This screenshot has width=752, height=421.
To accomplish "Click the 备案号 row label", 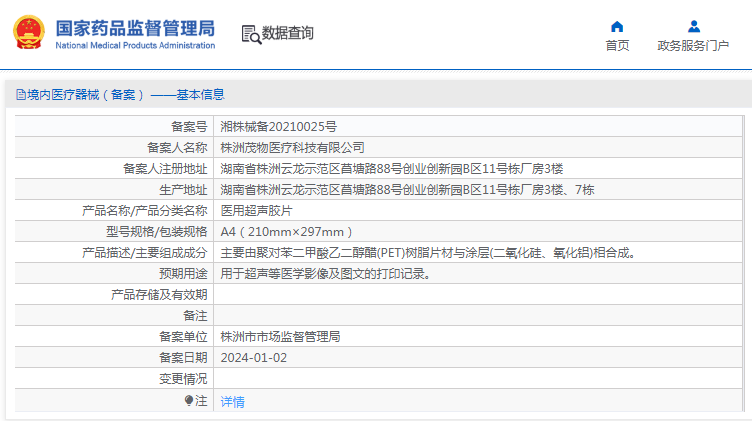I will click(x=189, y=127).
